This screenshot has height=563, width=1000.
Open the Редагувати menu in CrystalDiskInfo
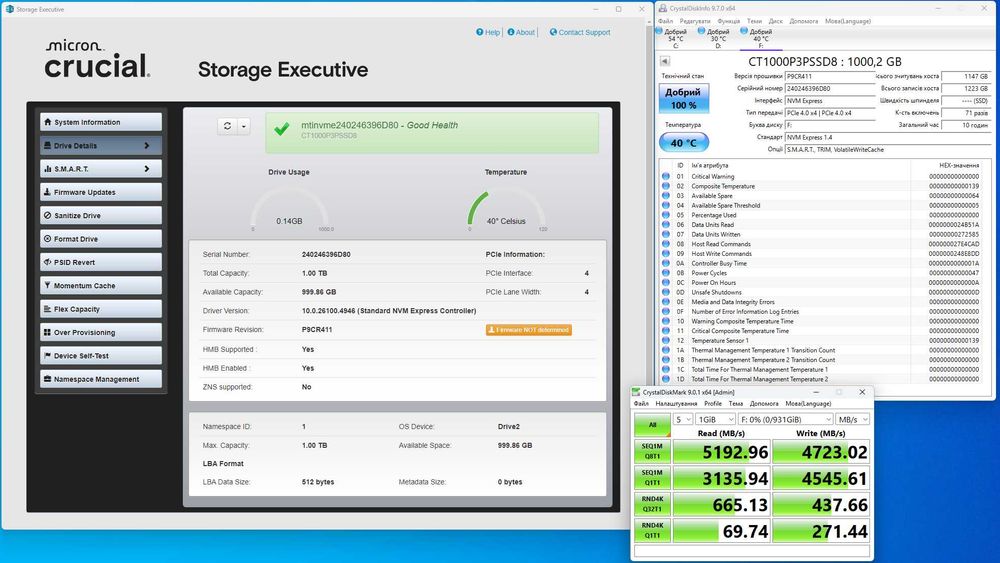tap(695, 21)
